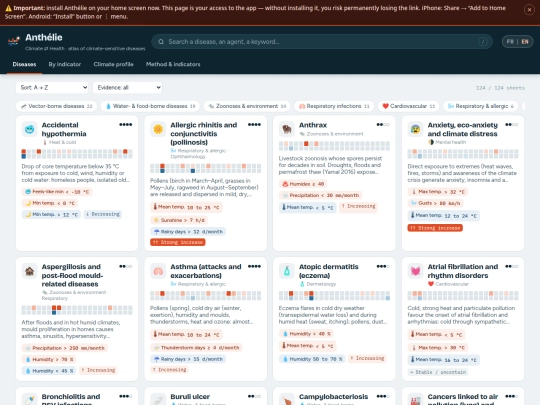540x405 pixels.
Task: Switch to Climate profile tab
Action: tap(113, 64)
